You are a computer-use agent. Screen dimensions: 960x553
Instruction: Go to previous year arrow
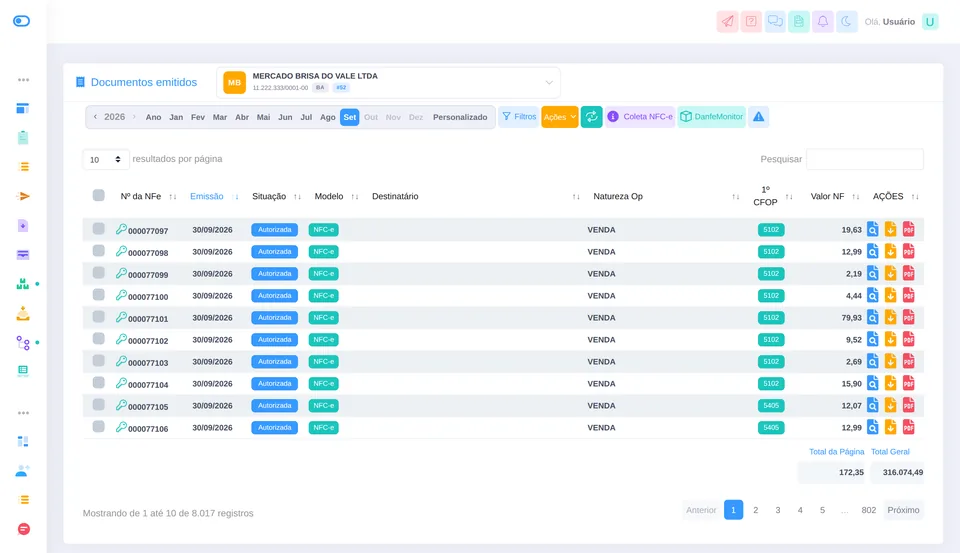(x=95, y=116)
